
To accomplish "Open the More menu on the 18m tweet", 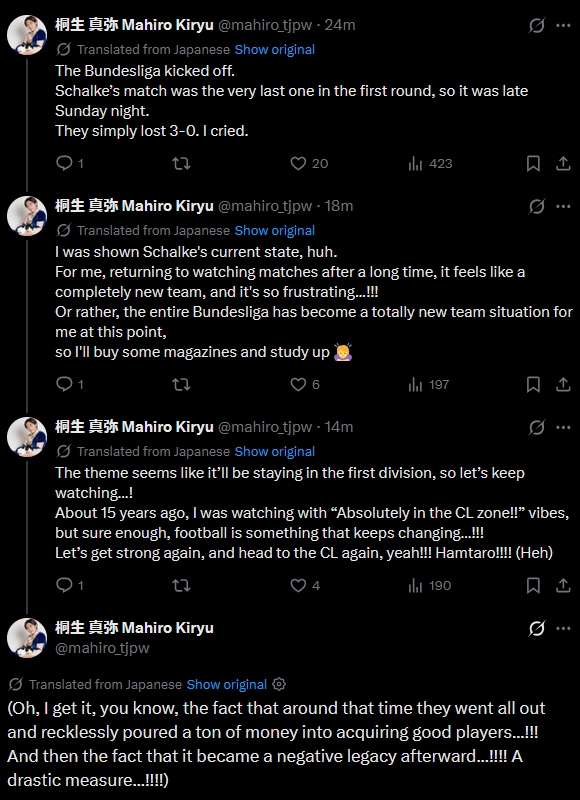I will (x=563, y=206).
